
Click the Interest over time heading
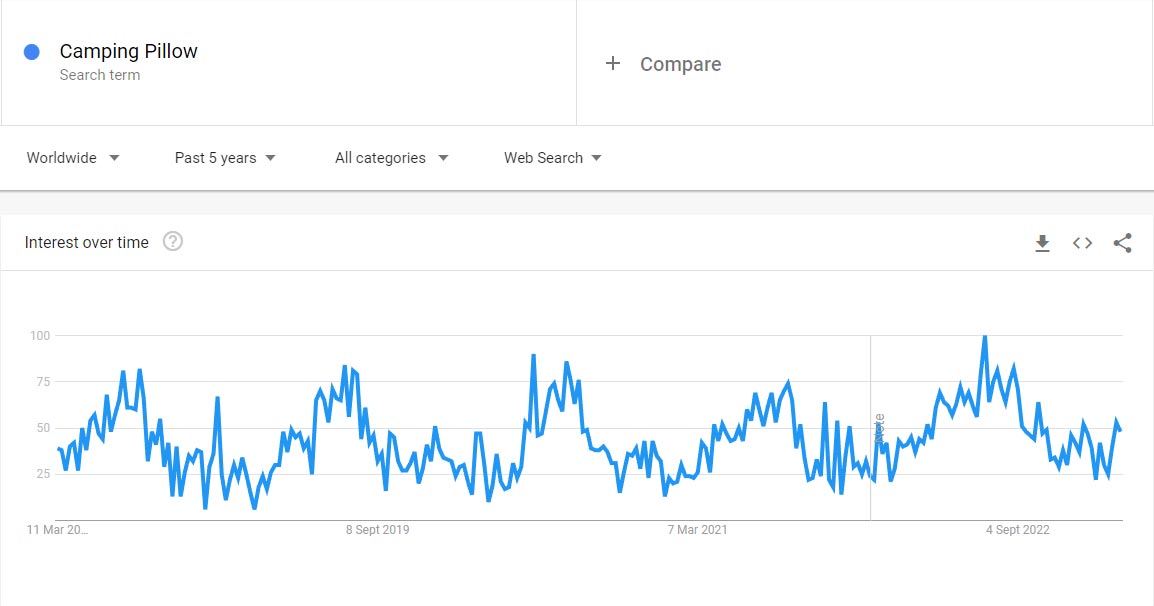point(87,242)
